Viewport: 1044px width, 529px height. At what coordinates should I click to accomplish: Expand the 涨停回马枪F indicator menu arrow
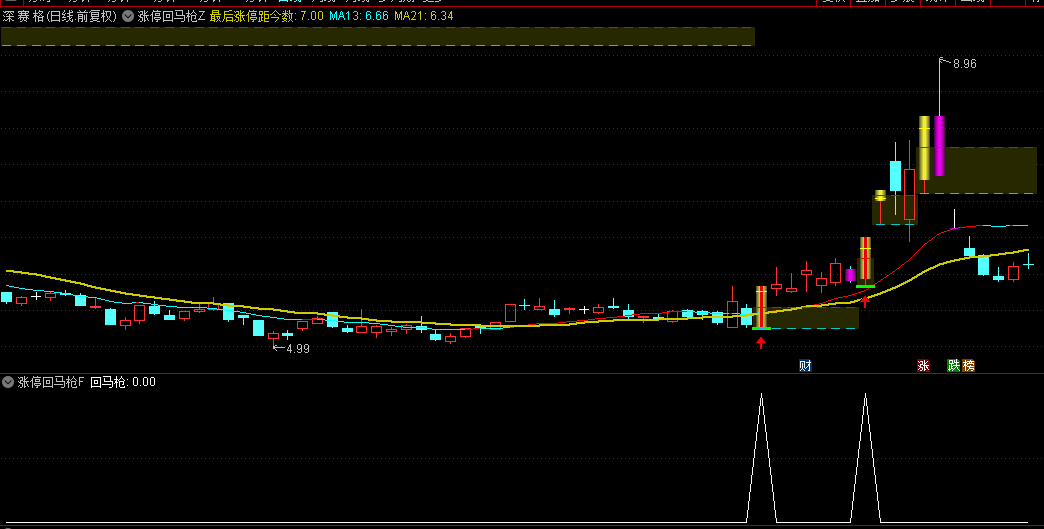click(8, 382)
